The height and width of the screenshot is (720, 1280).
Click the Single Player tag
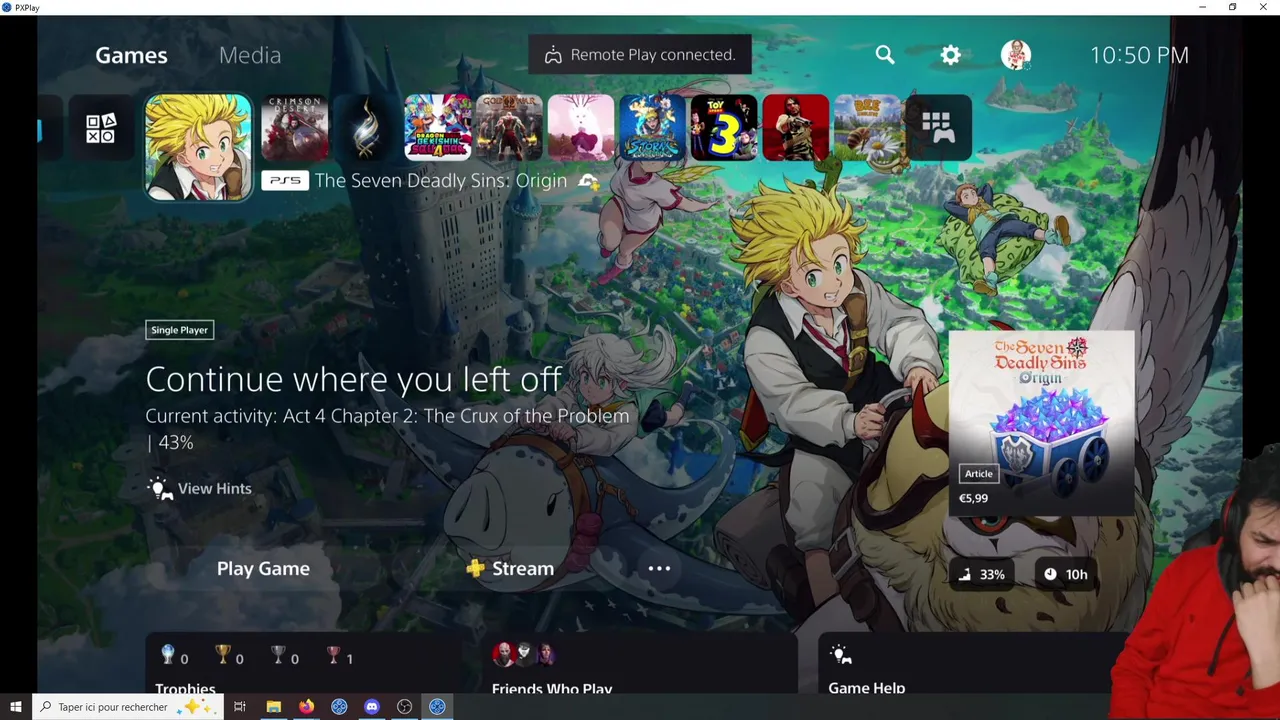[x=180, y=330]
